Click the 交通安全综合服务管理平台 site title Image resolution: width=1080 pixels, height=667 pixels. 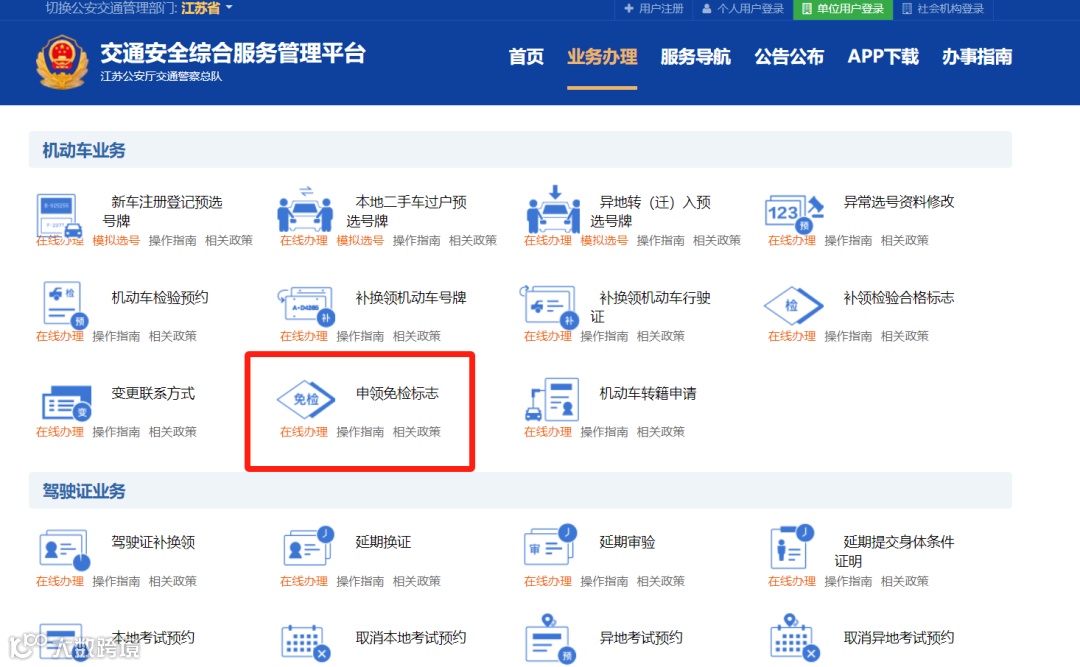[x=233, y=53]
